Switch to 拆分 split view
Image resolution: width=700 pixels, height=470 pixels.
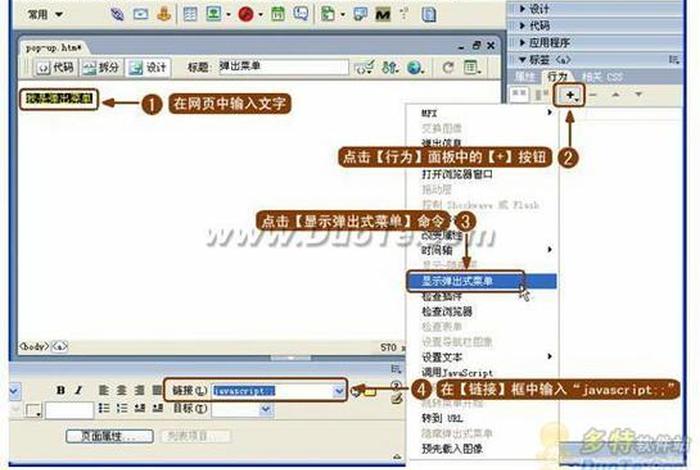pyautogui.click(x=101, y=67)
